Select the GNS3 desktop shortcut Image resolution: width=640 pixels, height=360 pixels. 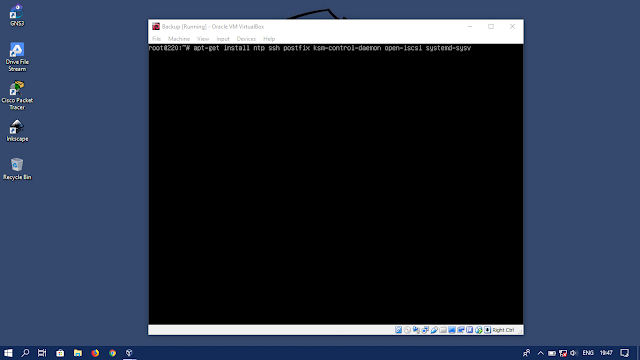(x=17, y=16)
